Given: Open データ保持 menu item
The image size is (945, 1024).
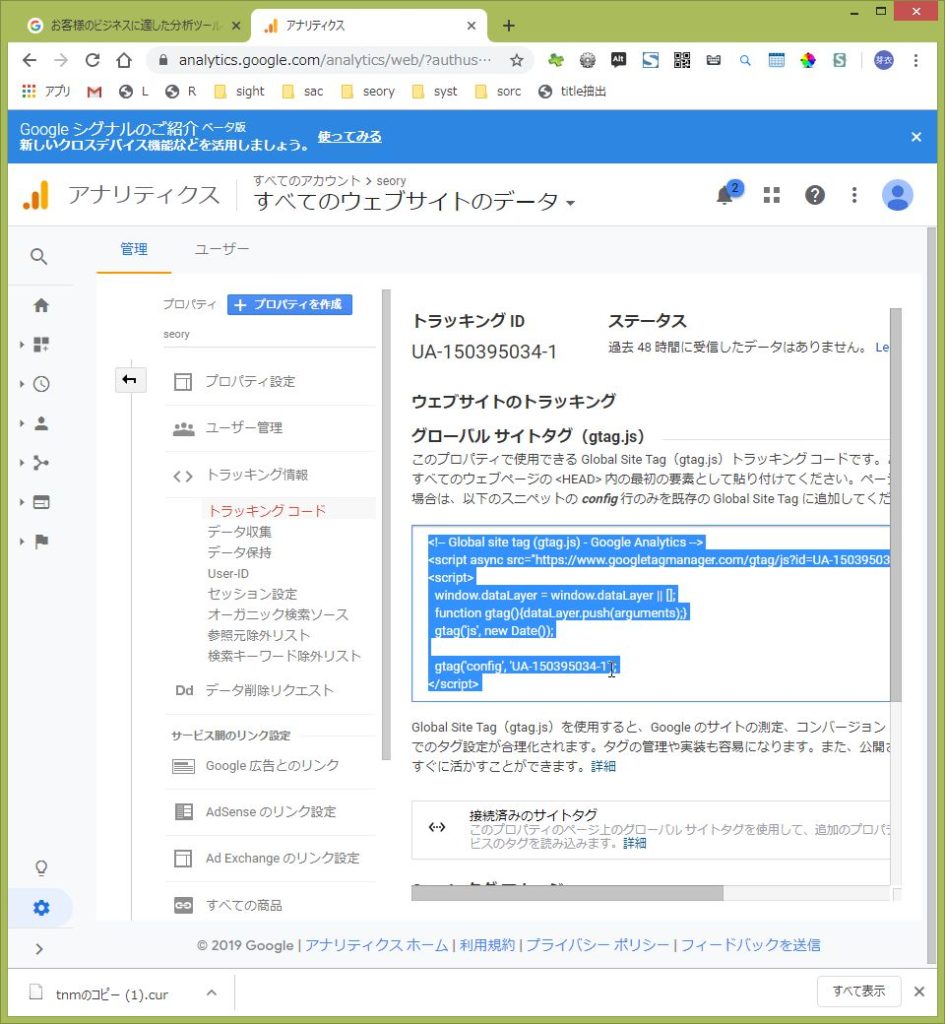Looking at the screenshot, I should (239, 552).
